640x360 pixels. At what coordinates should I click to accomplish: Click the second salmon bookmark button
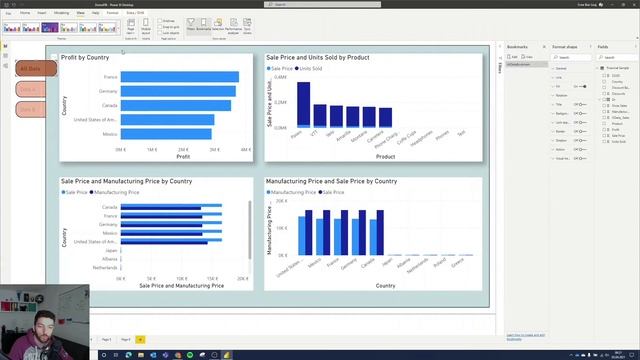[x=31, y=89]
